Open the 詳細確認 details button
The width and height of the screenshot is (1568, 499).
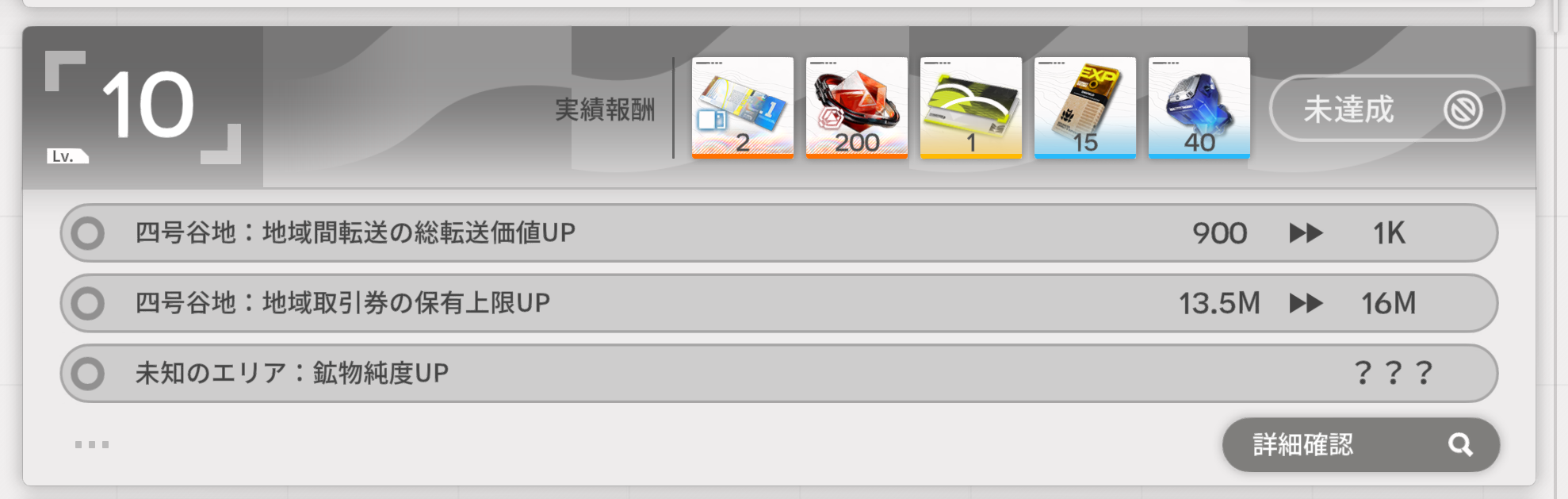click(x=1360, y=445)
